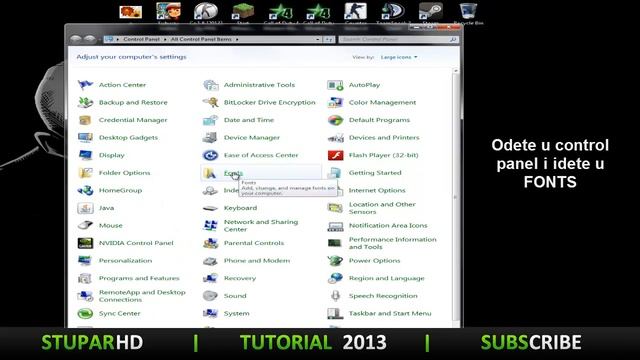Open the Flash Player red icon

tap(336, 155)
